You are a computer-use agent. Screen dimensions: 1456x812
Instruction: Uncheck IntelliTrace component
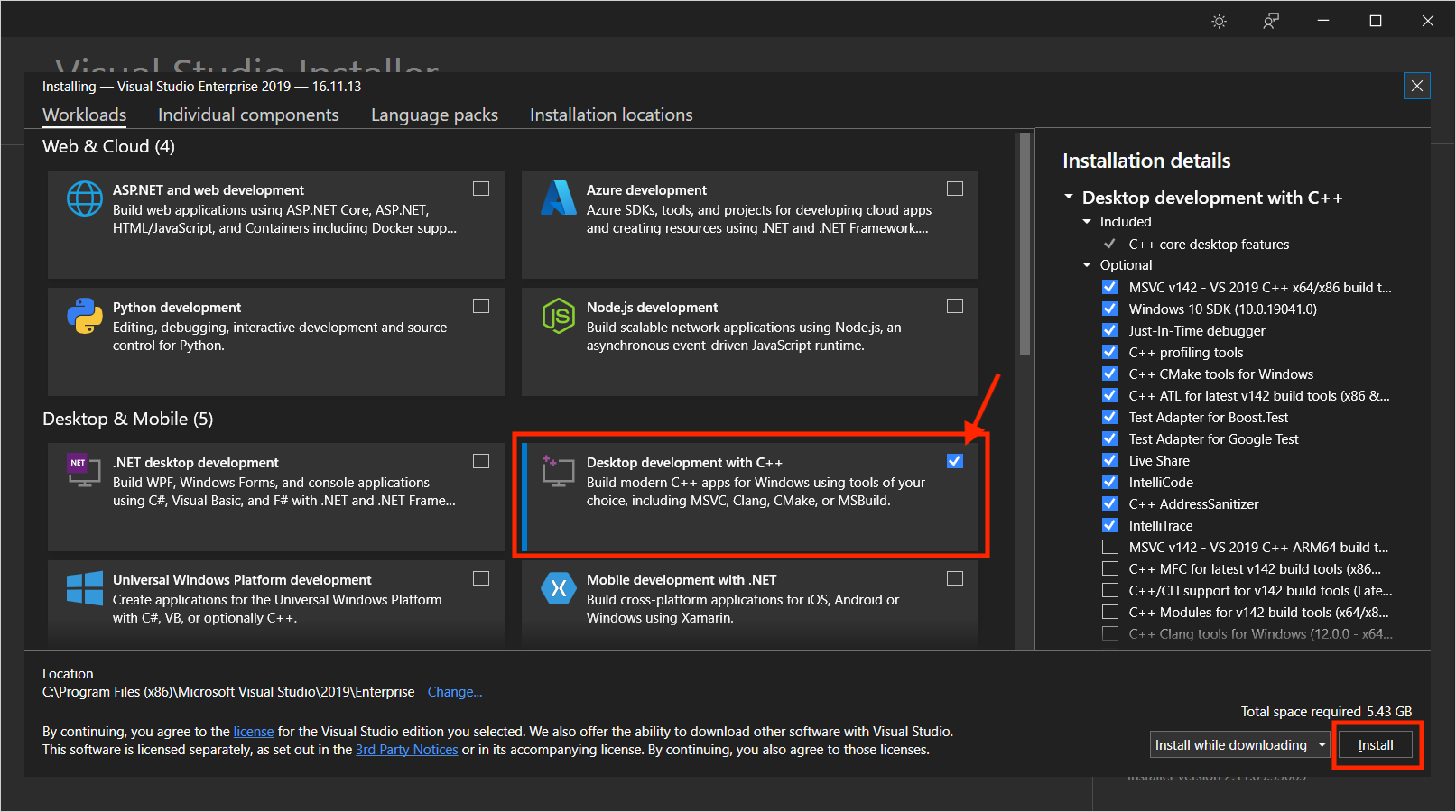1110,525
